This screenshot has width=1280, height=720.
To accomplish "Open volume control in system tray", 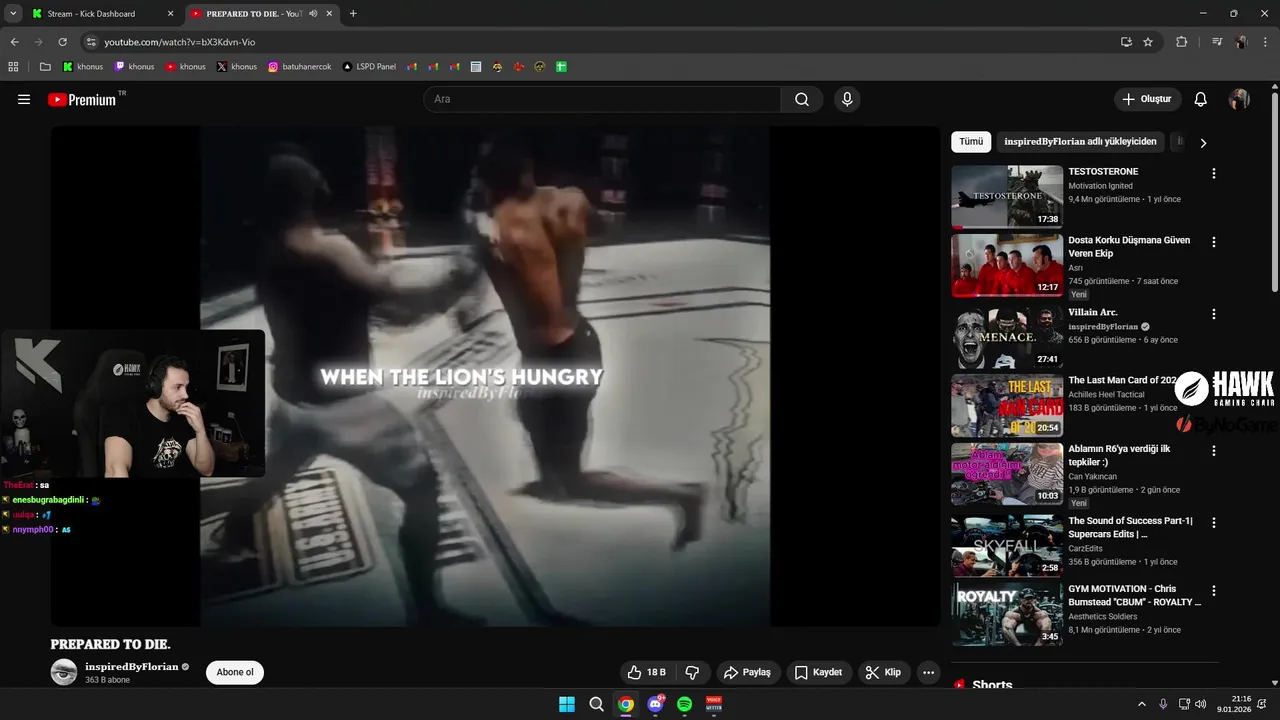I will (1200, 704).
